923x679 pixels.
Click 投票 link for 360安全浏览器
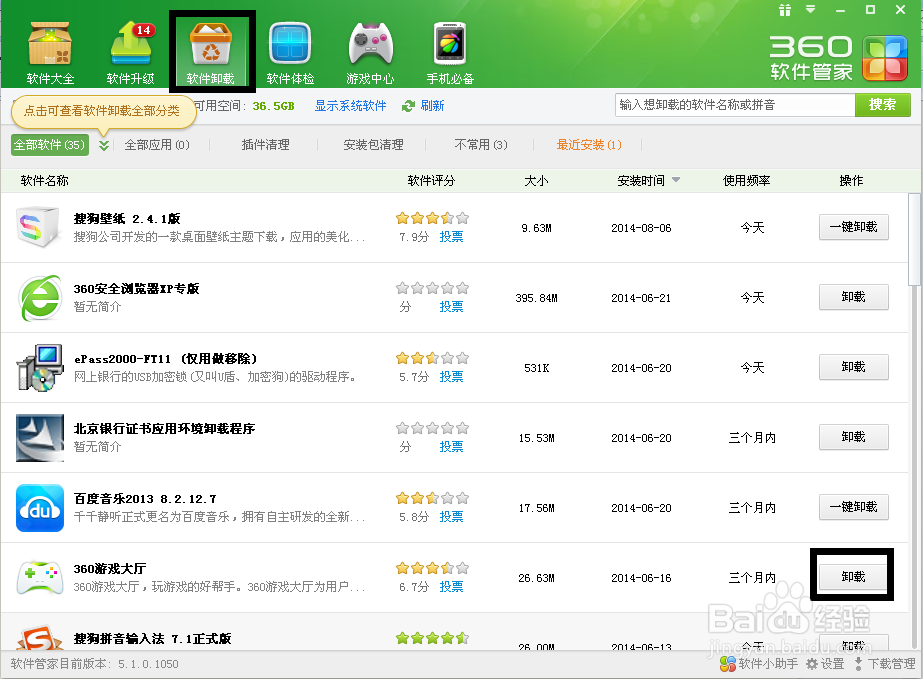click(451, 307)
